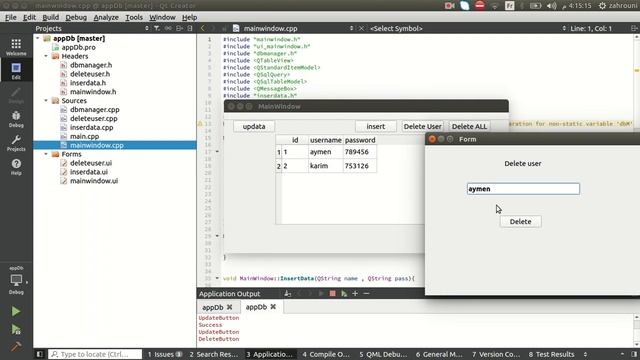
Task: Click the updata button in MainWindow
Action: click(254, 127)
